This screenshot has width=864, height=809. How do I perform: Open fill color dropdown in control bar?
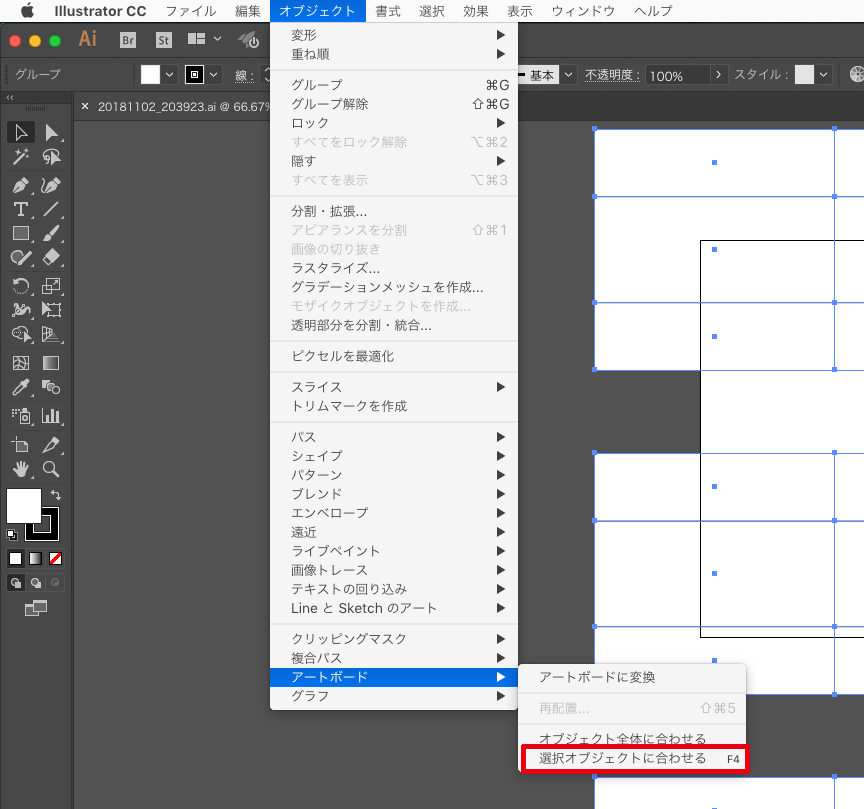coord(169,74)
